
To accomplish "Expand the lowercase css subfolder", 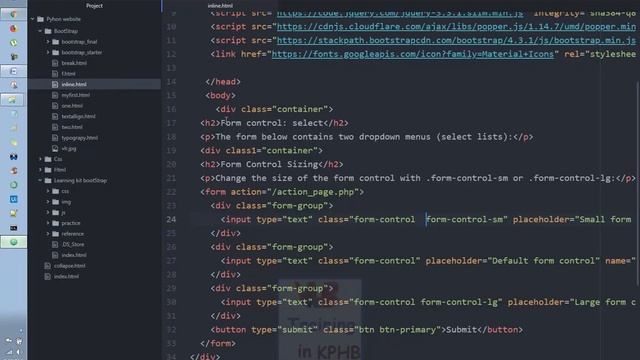I will click(x=48, y=191).
